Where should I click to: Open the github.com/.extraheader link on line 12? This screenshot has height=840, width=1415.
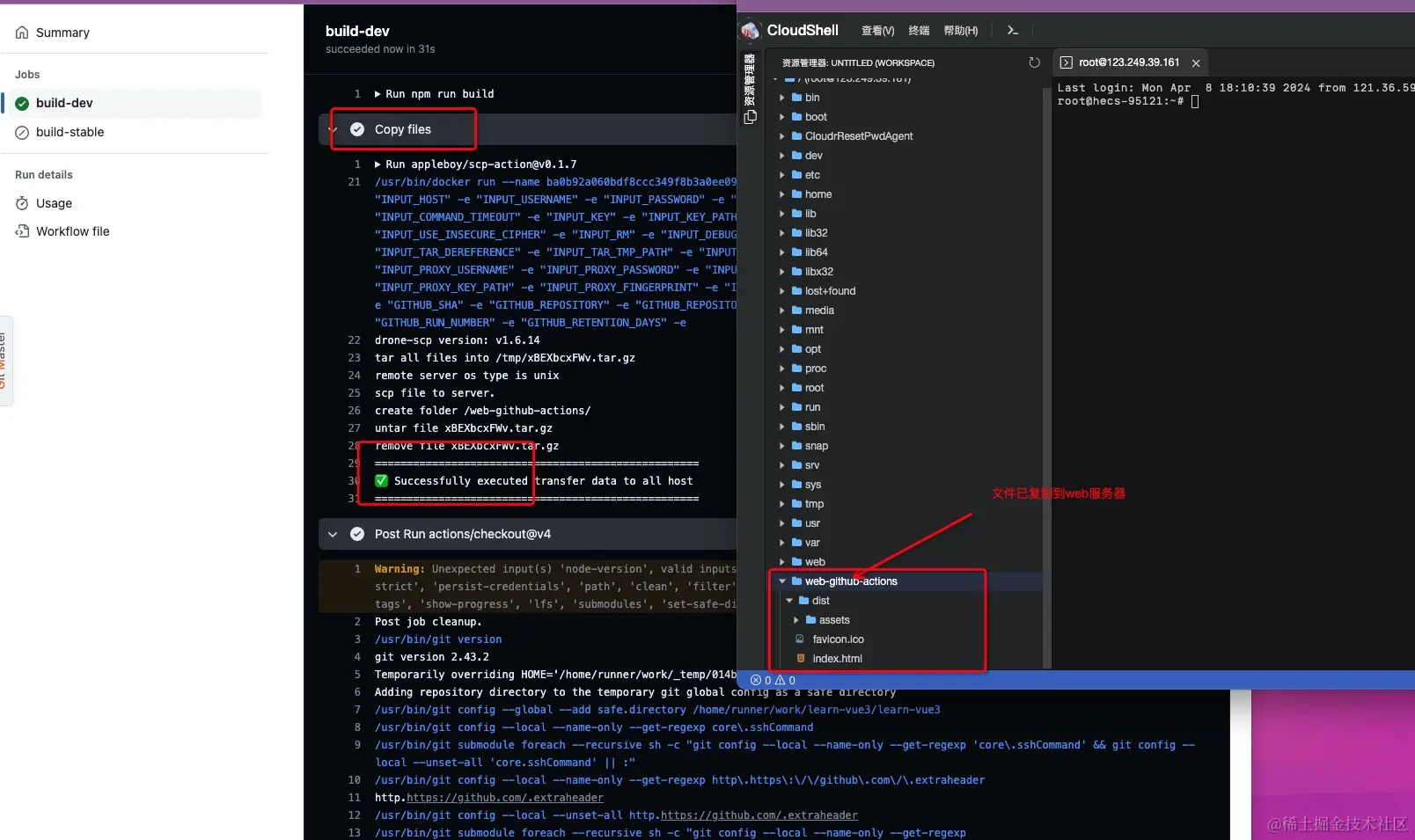(759, 815)
